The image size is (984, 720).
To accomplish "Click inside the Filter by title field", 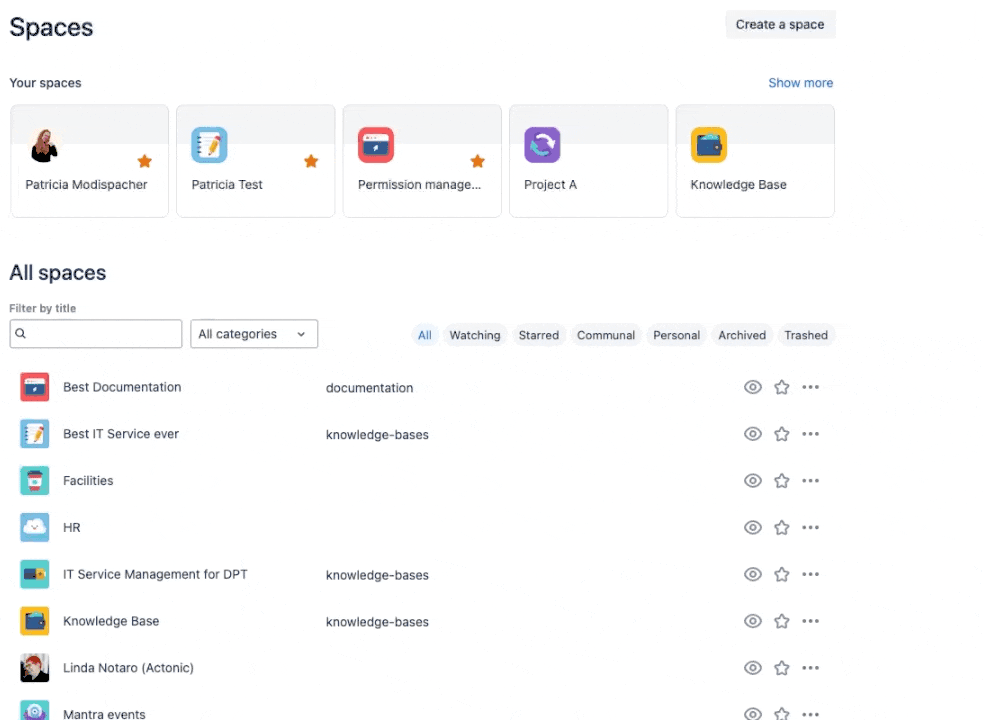I will [95, 333].
